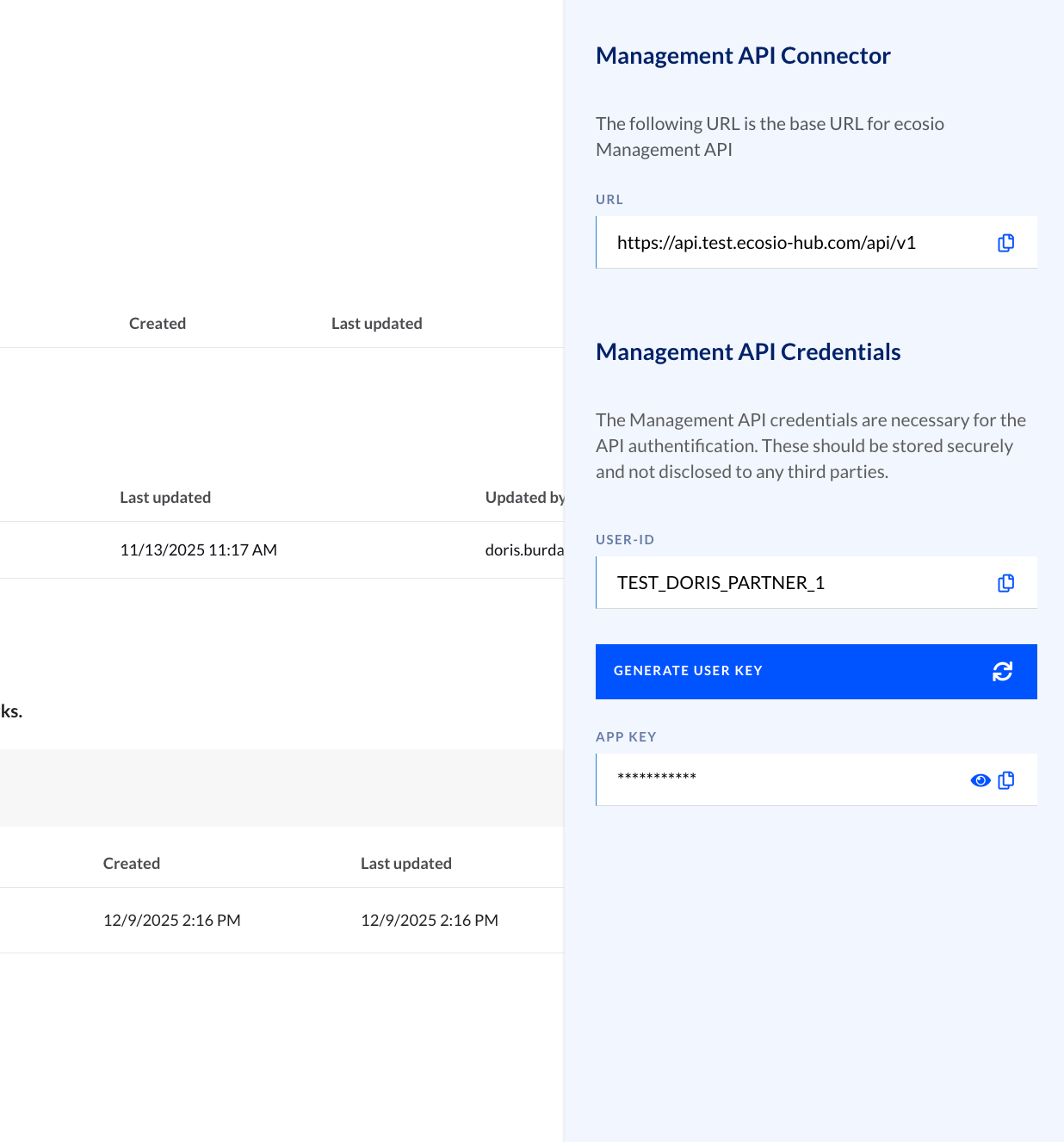Click into the URL field with api.test.ecosio-hub.com
The image size is (1064, 1142).
766,243
